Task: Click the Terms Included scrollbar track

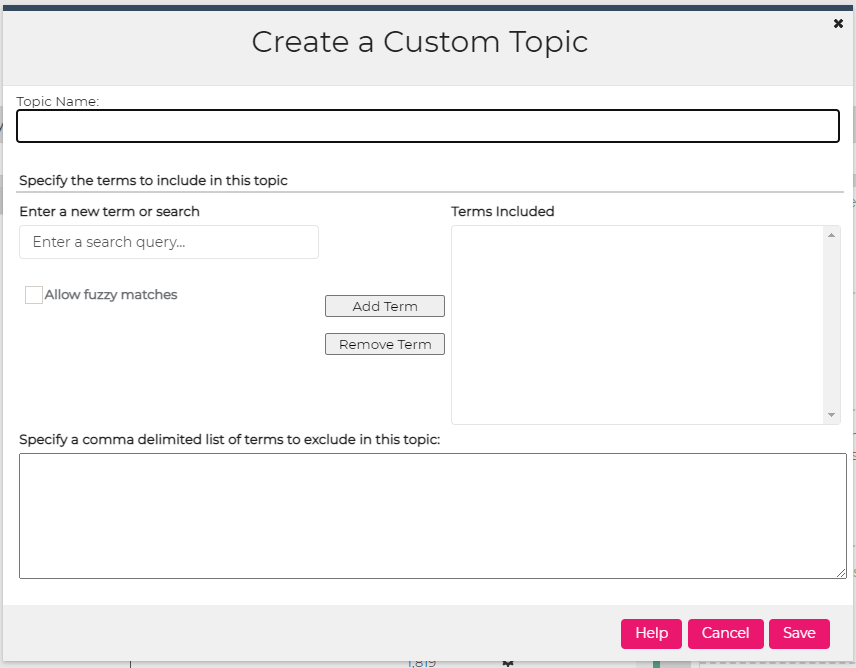Action: click(x=831, y=325)
